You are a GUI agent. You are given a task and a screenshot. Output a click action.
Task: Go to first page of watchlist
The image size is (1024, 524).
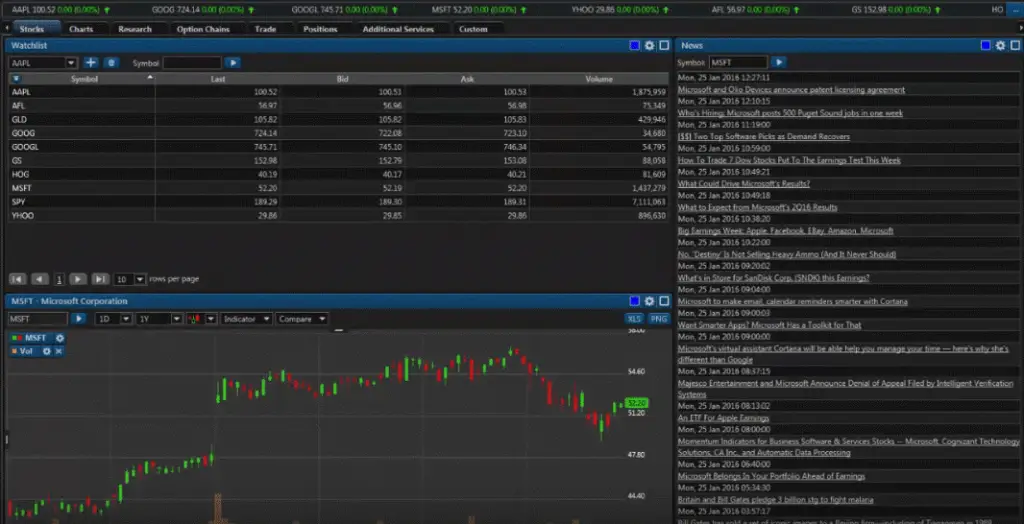18,279
